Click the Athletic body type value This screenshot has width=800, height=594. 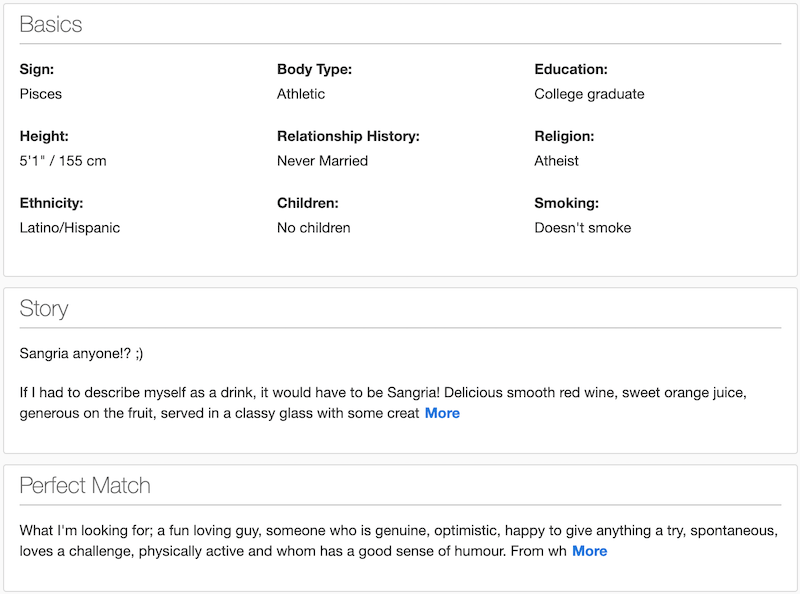tap(301, 94)
